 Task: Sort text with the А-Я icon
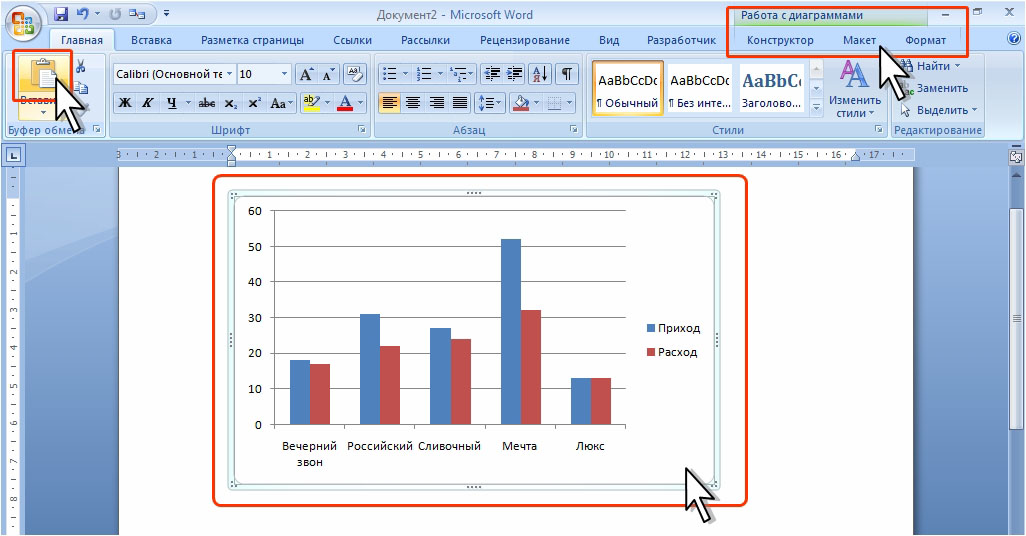540,74
